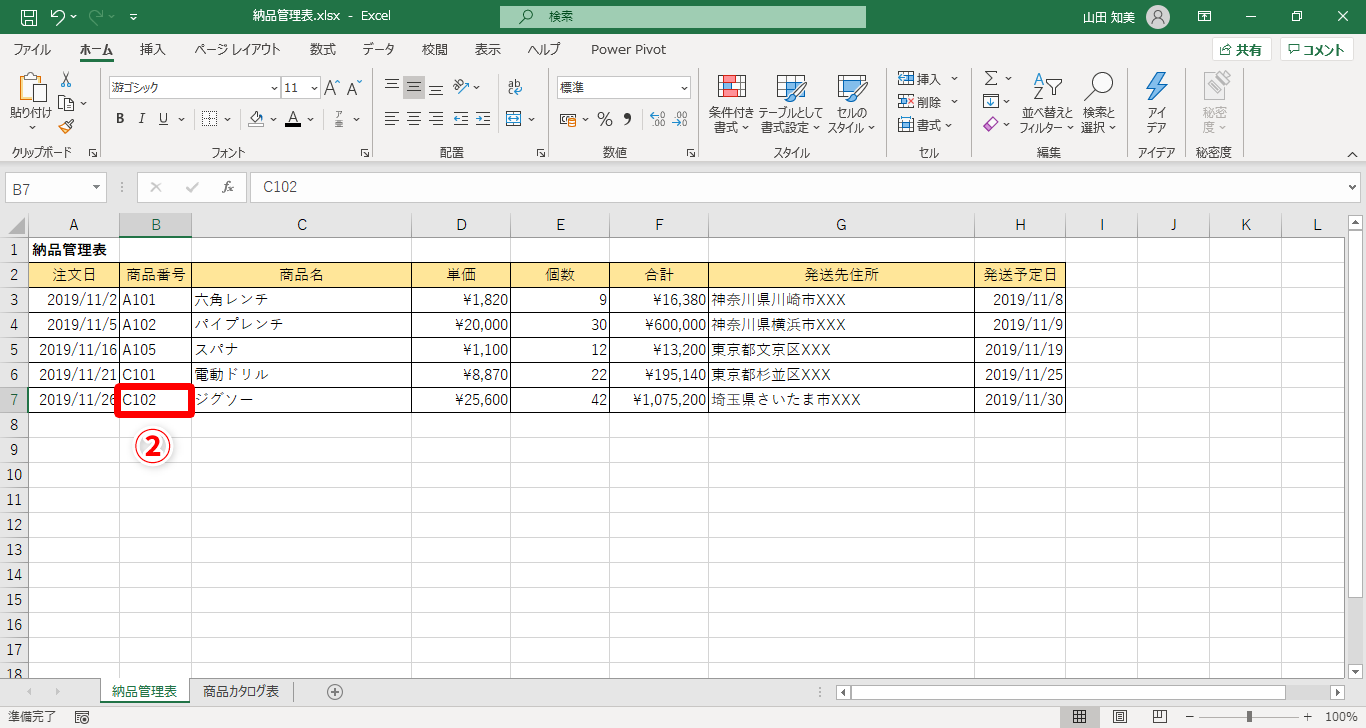Click the macro recording icon in status bar

coord(82,717)
